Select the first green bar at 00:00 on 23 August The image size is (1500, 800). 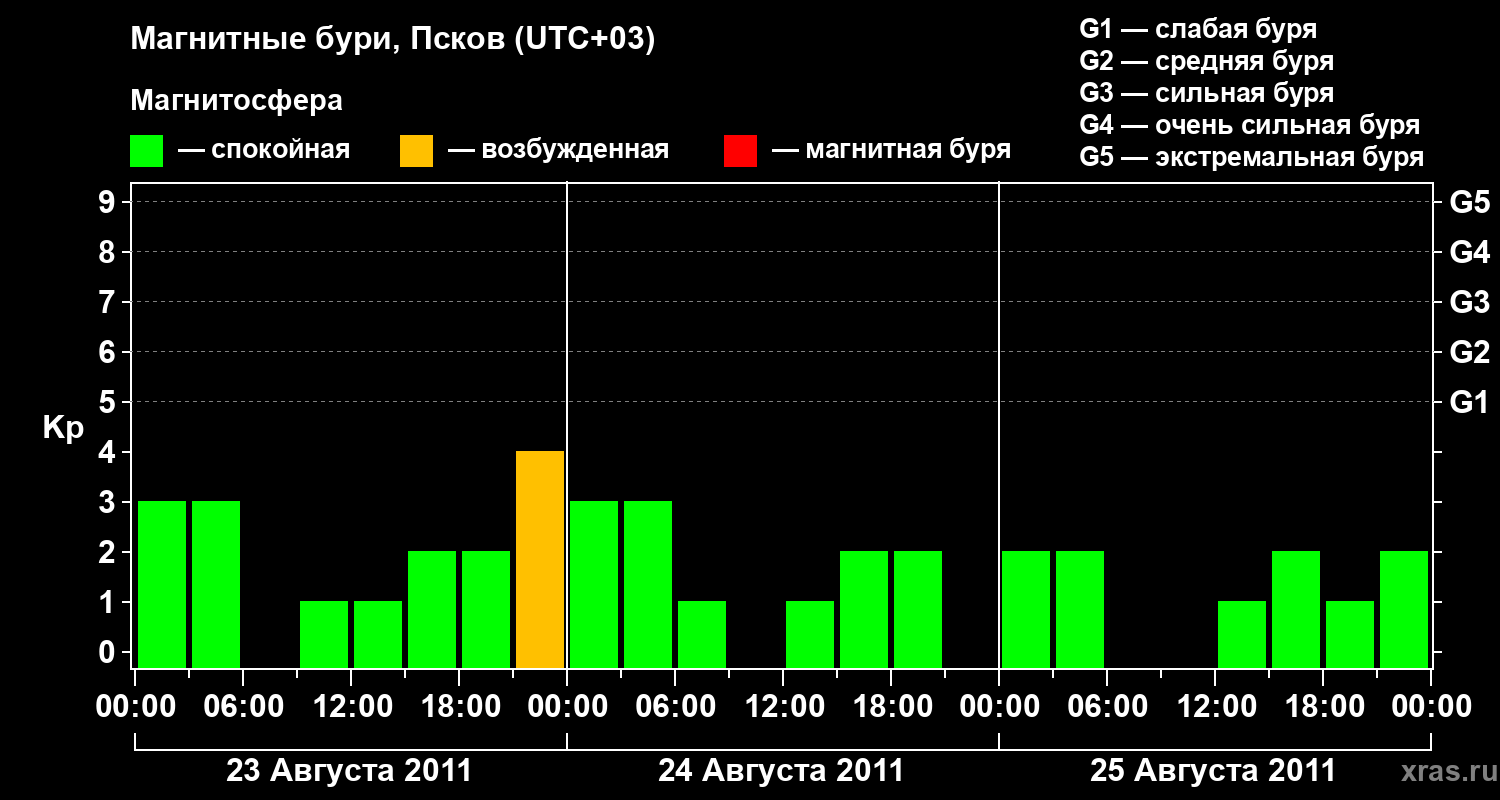point(162,584)
